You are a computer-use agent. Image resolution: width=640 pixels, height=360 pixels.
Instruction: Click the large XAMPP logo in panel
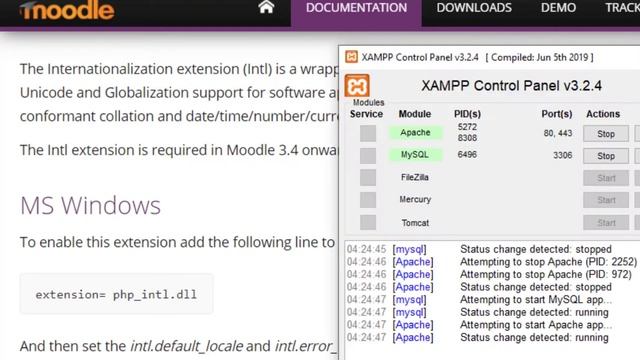(357, 86)
